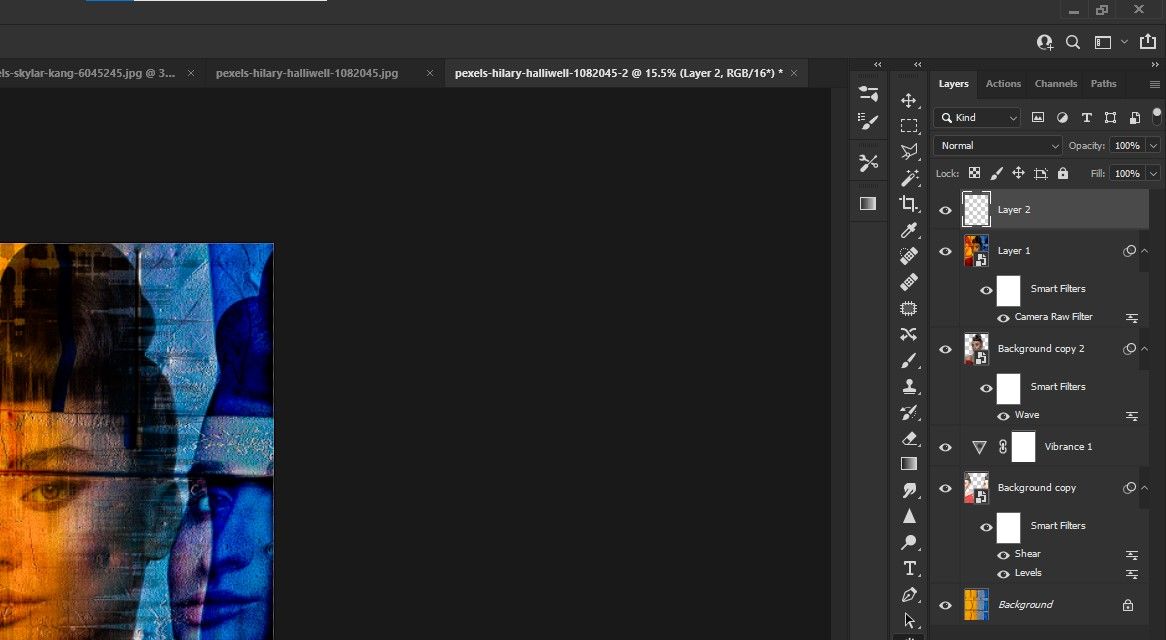Select the Gradient tool in the toolbar

coord(909,464)
